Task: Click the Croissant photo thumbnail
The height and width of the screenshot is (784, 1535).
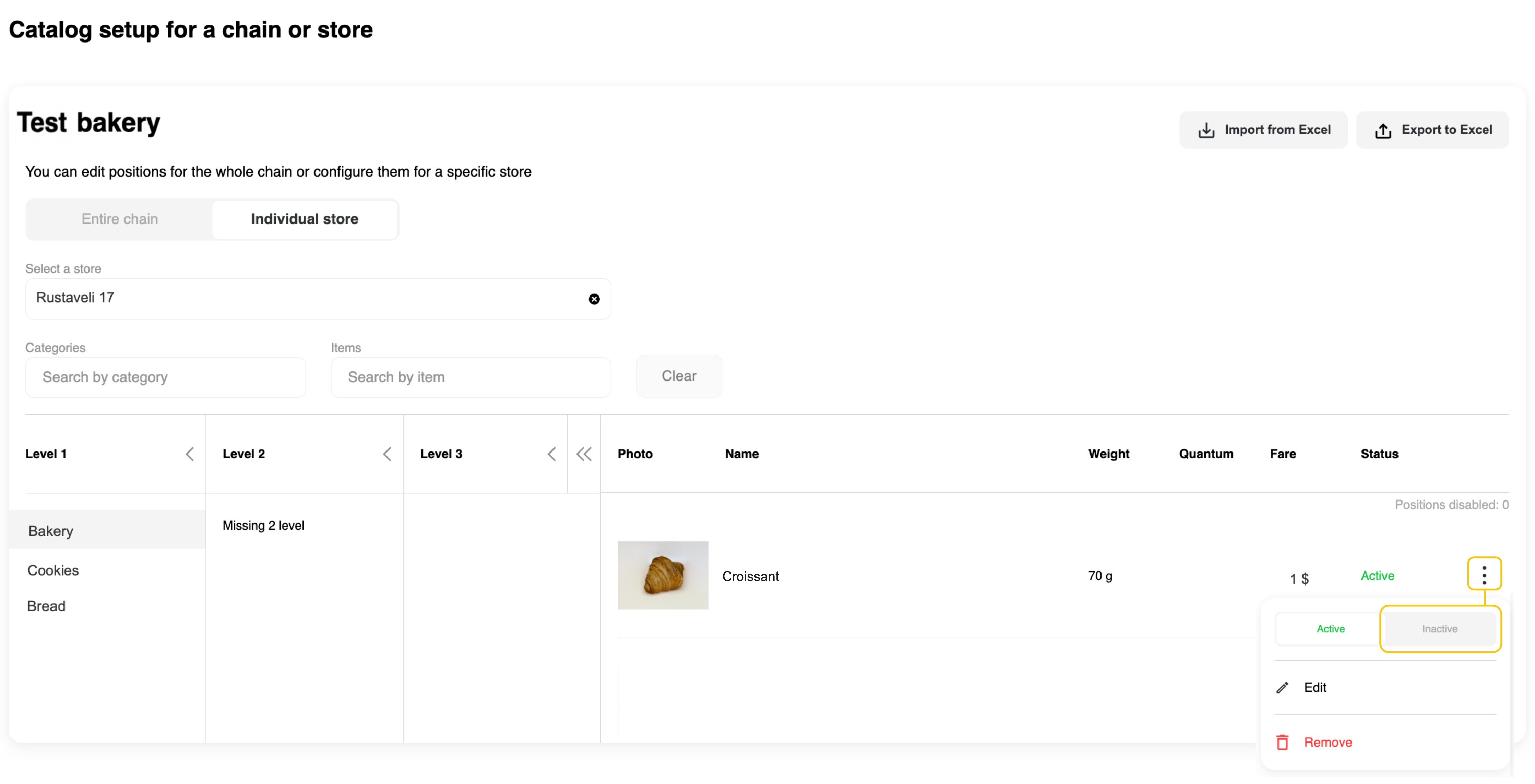Action: click(x=663, y=575)
